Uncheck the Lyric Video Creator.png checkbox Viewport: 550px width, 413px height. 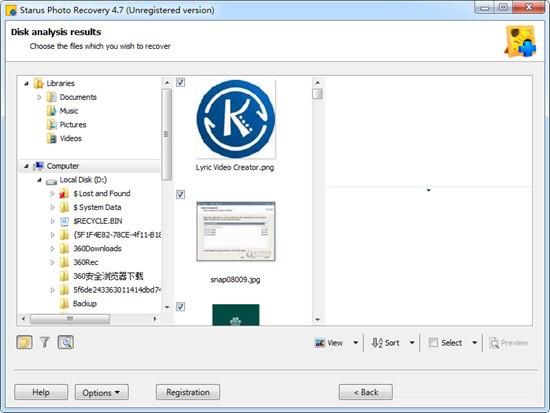(x=181, y=82)
